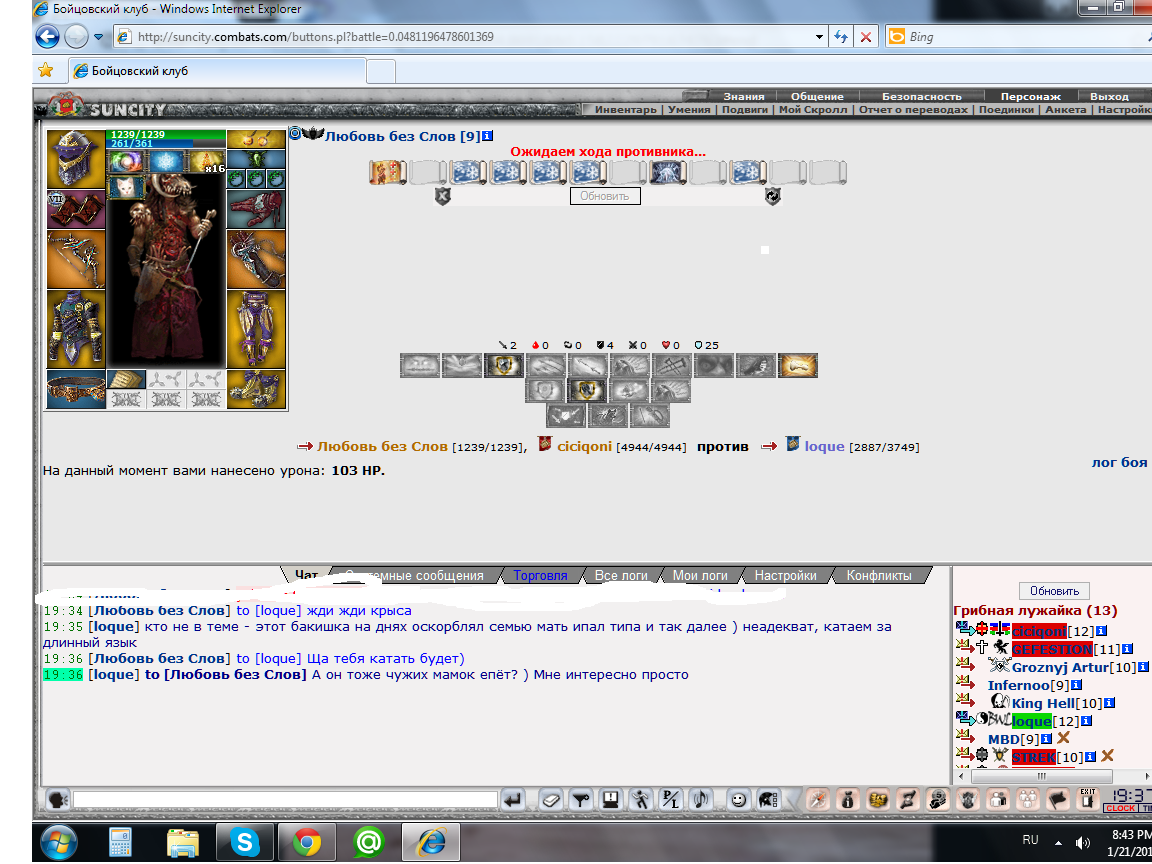Click the sound speaker chat icon
Image resolution: width=1152 pixels, height=864 pixels.
[701, 799]
